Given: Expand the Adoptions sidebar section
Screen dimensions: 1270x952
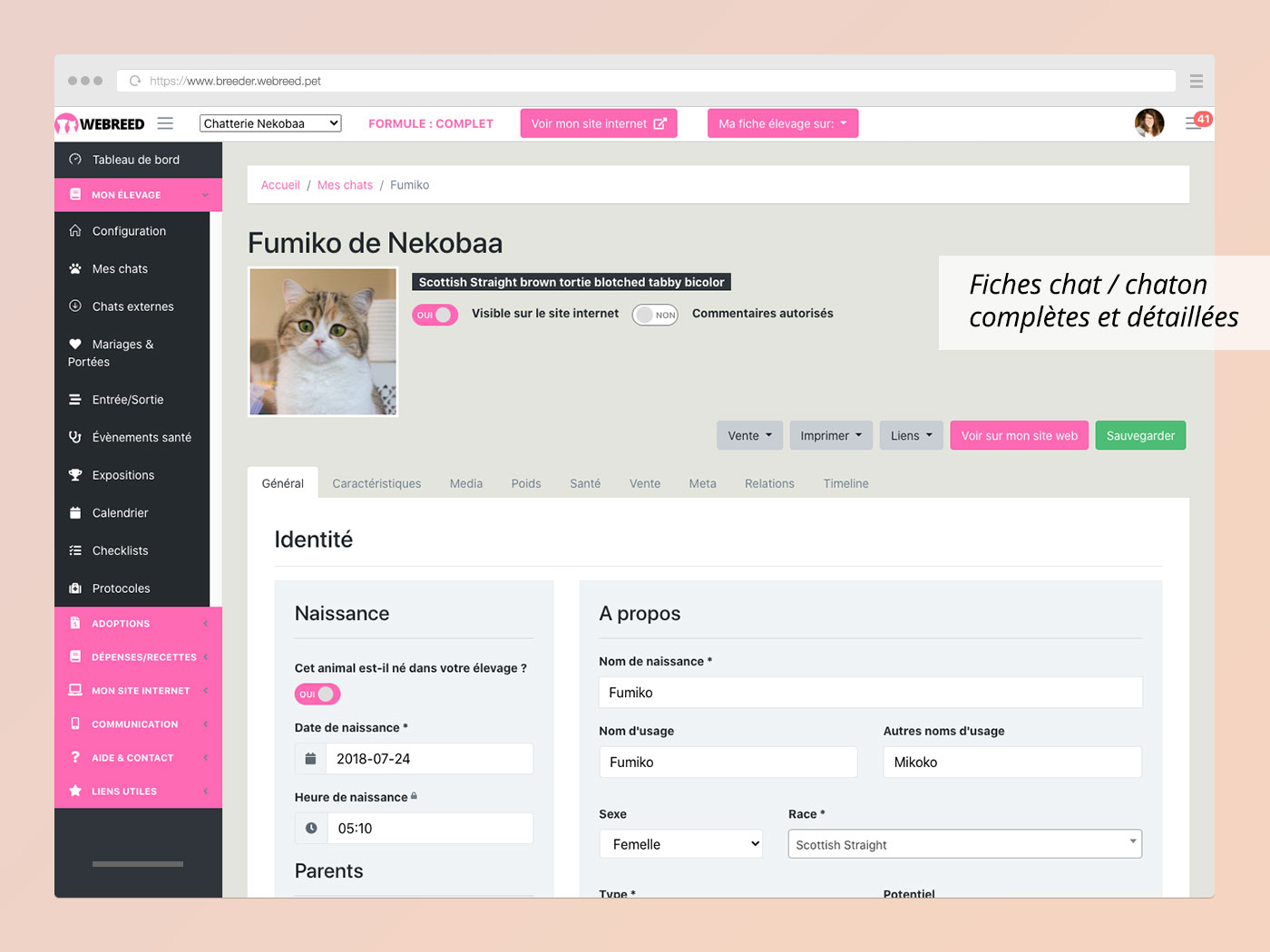Looking at the screenshot, I should coord(138,624).
